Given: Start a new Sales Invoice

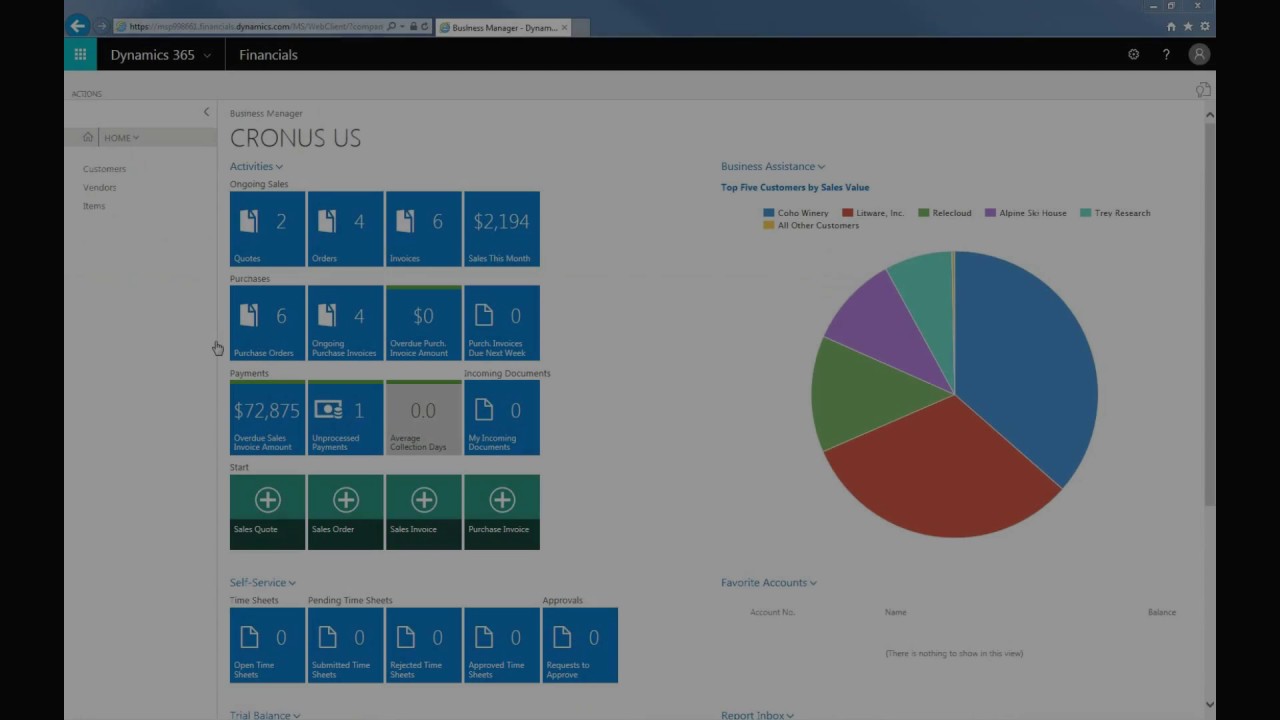Looking at the screenshot, I should (x=423, y=512).
